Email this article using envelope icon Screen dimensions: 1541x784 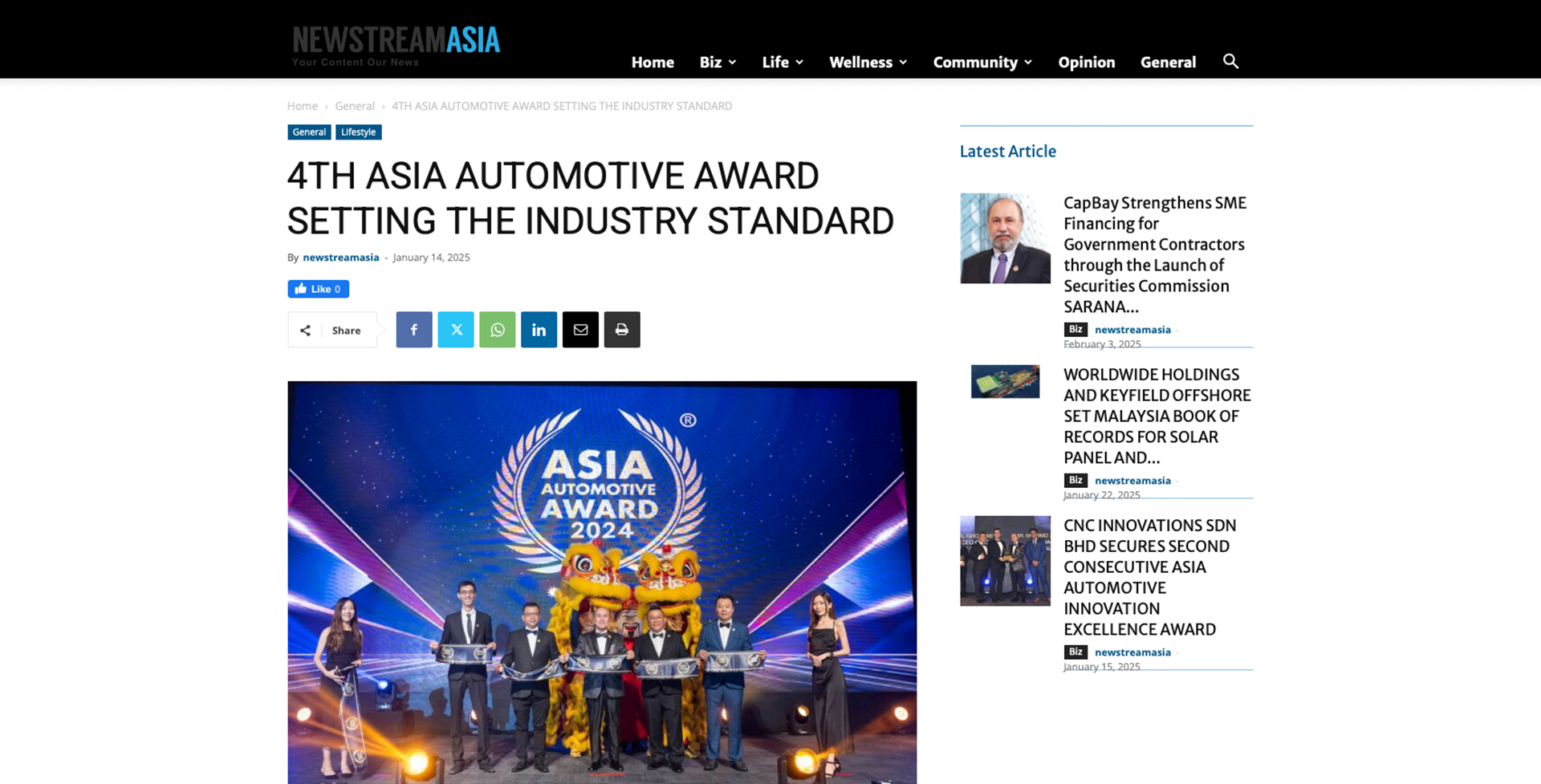coord(580,330)
